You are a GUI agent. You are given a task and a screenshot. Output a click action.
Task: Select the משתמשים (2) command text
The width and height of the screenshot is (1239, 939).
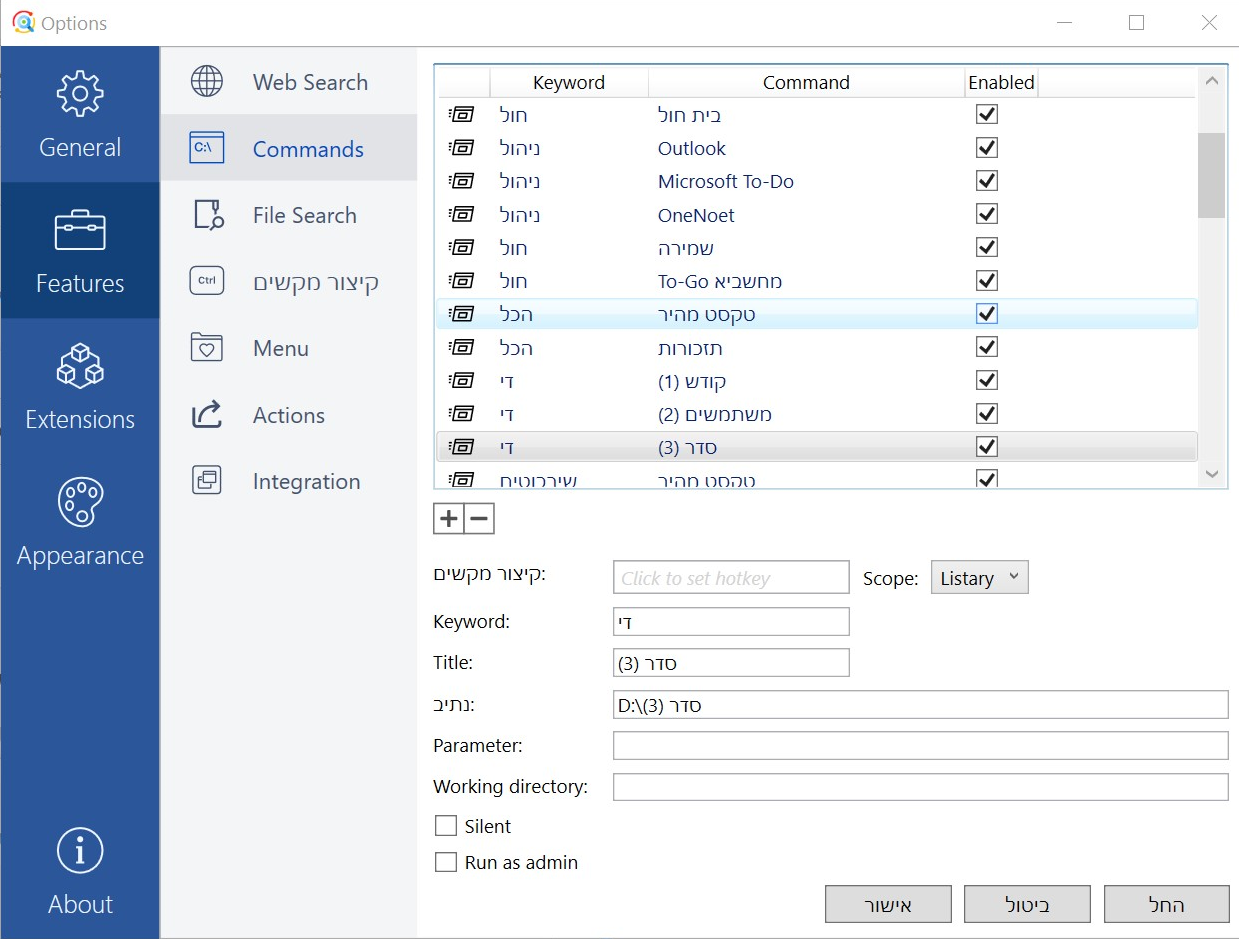point(715,414)
